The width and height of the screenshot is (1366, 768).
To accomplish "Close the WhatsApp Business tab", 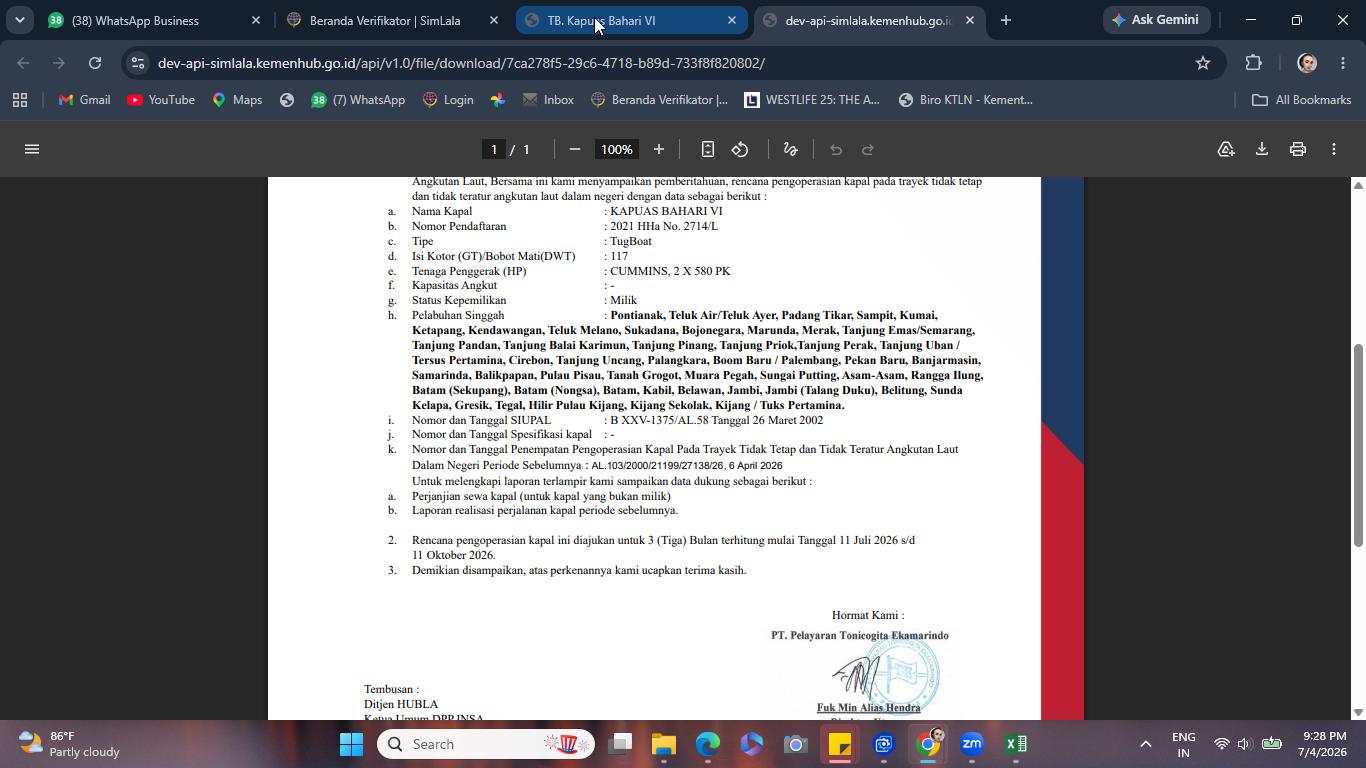I will coord(255,20).
